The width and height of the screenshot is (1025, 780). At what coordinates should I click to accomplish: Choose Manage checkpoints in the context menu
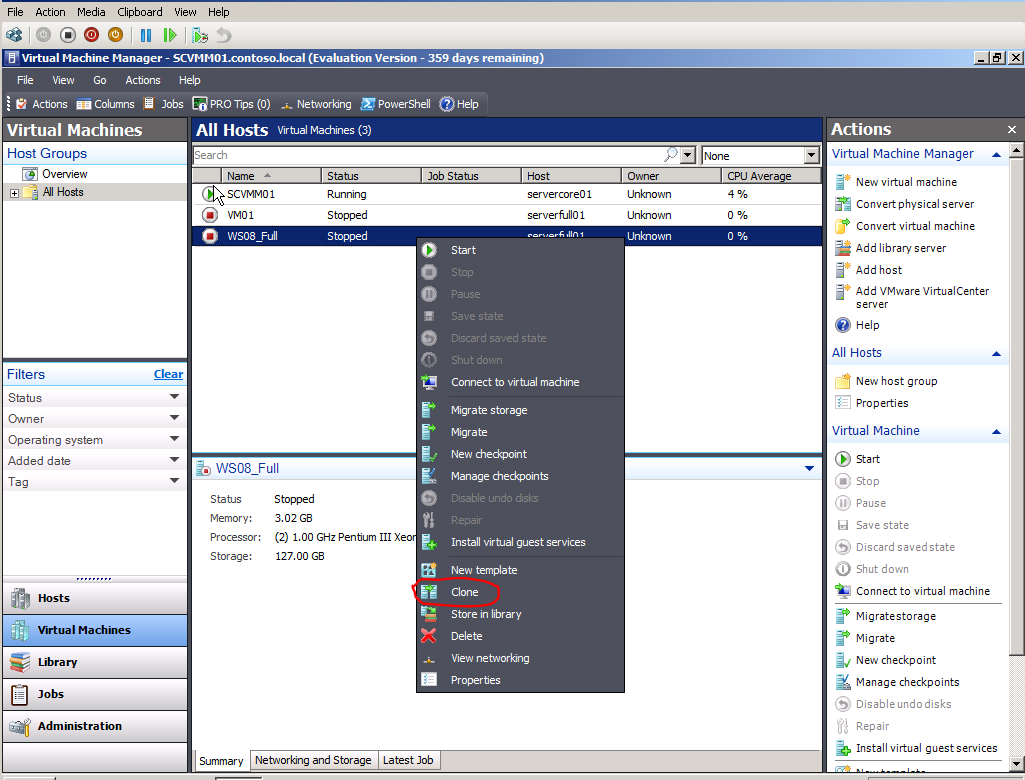[520, 476]
